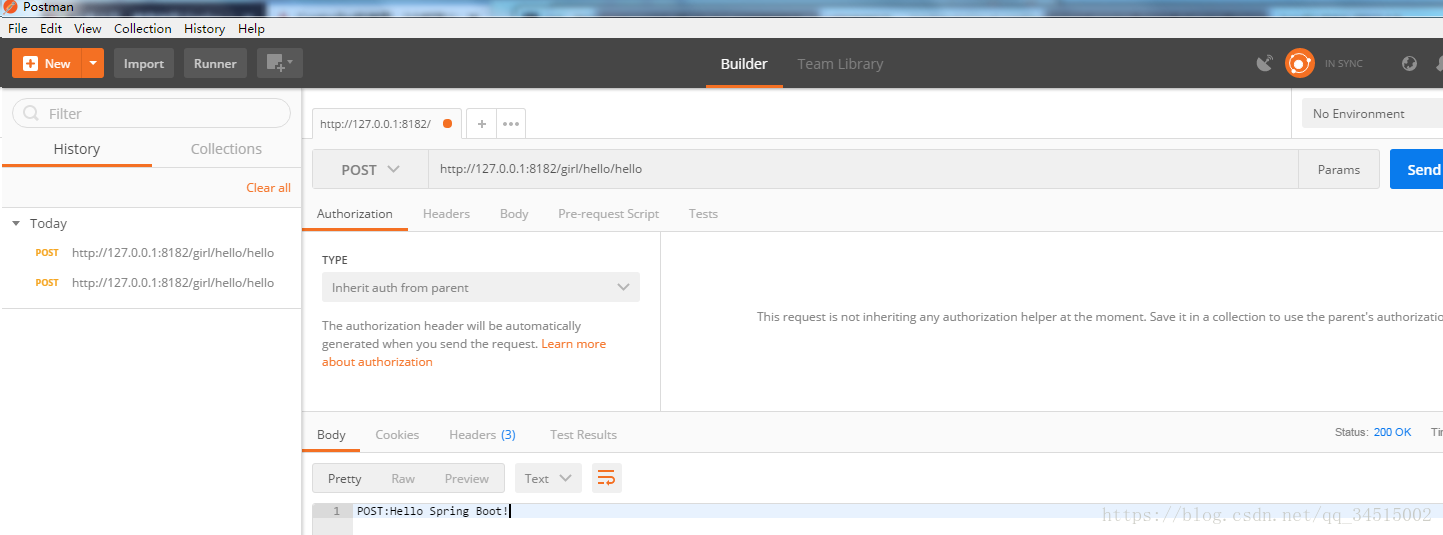Click the globe icon in header
The width and height of the screenshot is (1443, 535).
click(1409, 63)
